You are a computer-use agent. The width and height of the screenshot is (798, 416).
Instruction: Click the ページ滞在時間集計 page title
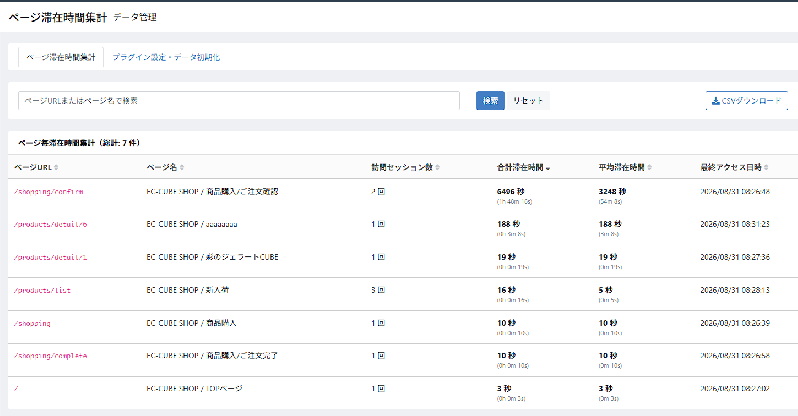(58, 17)
